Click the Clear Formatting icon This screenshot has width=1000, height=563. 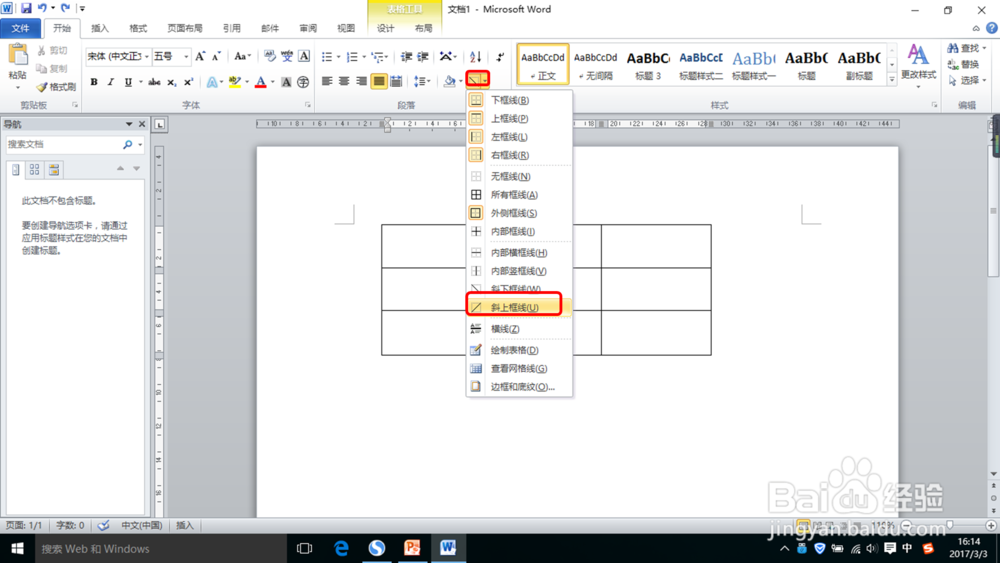click(270, 56)
